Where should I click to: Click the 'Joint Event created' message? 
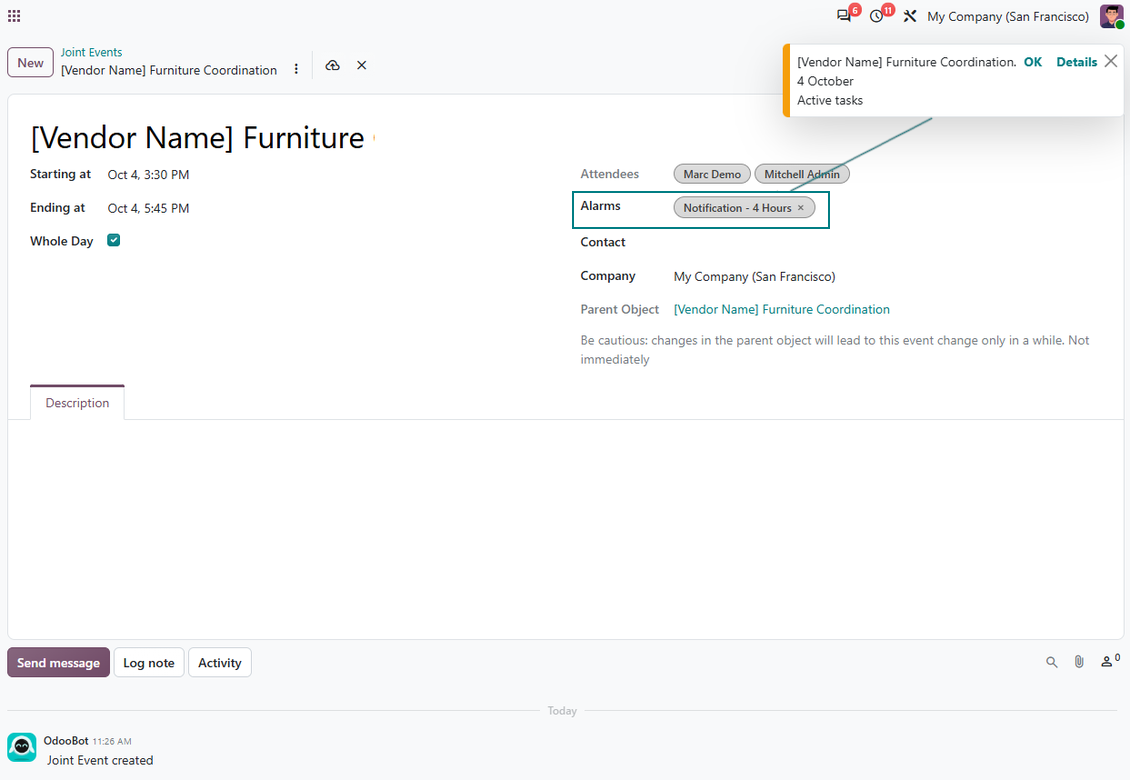point(100,761)
